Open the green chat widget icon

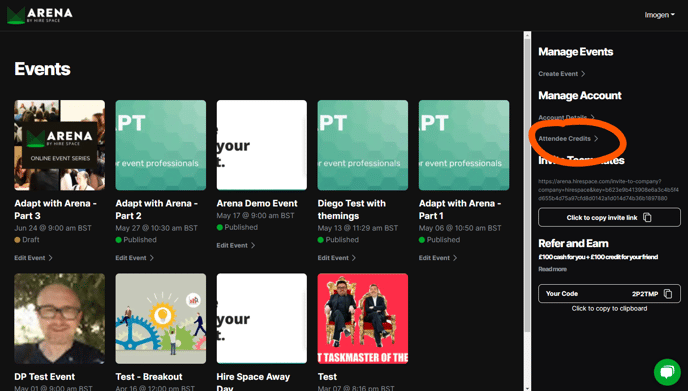click(x=667, y=372)
